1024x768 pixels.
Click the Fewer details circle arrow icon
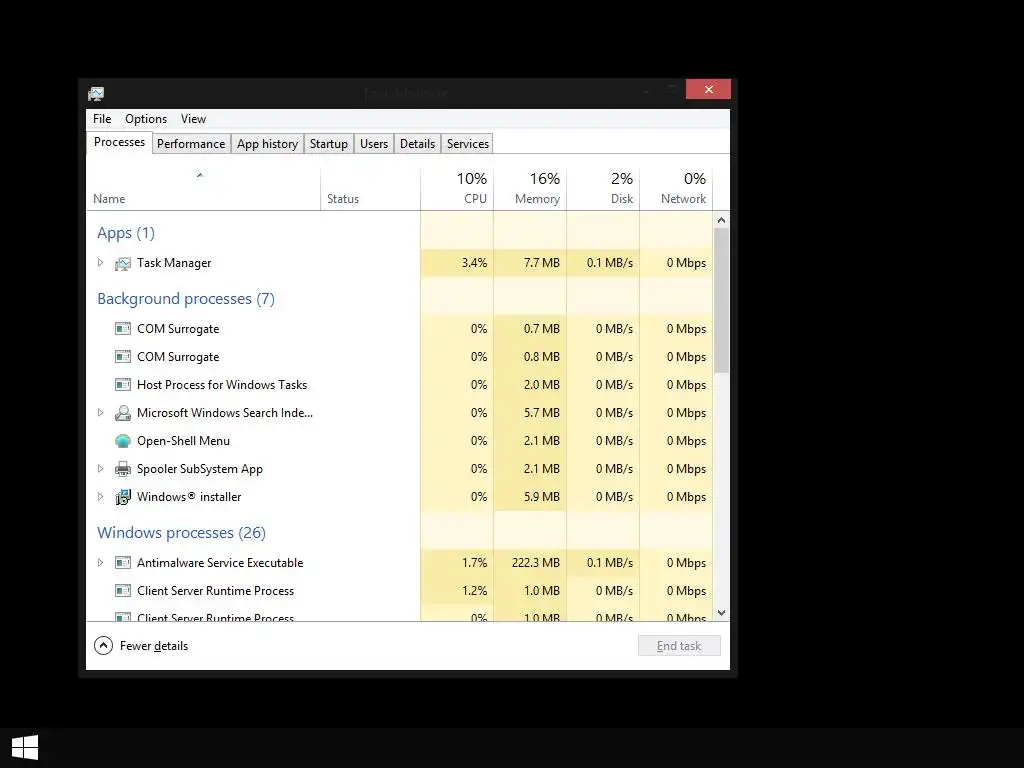[x=103, y=646]
